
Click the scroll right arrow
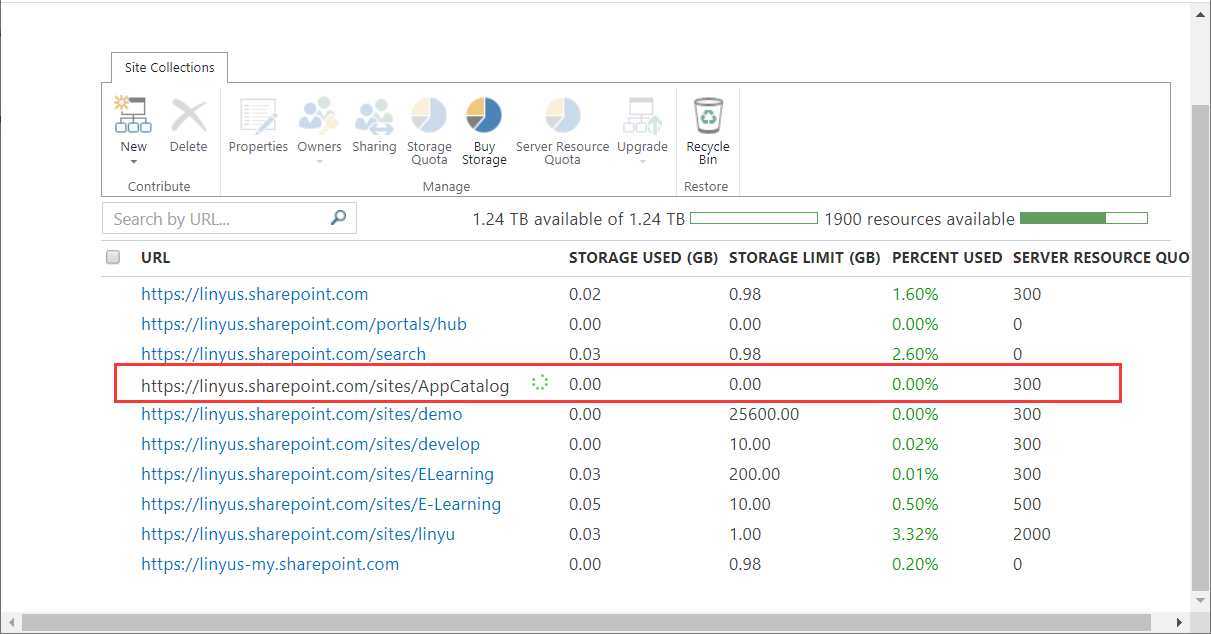(1180, 623)
